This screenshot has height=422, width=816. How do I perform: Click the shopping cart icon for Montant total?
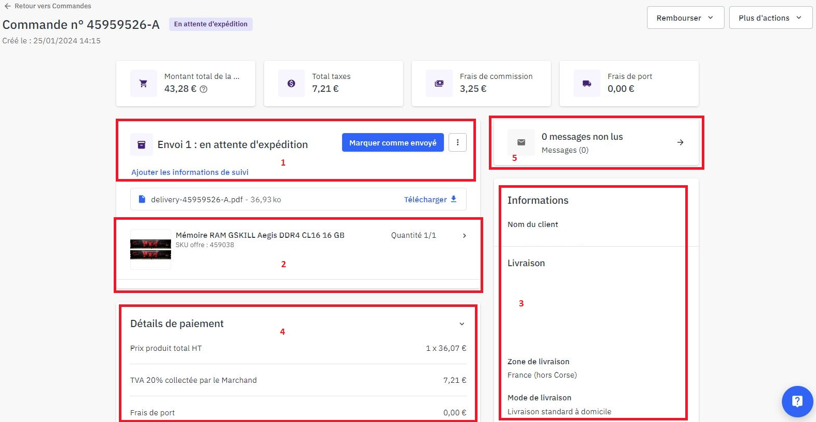point(143,83)
